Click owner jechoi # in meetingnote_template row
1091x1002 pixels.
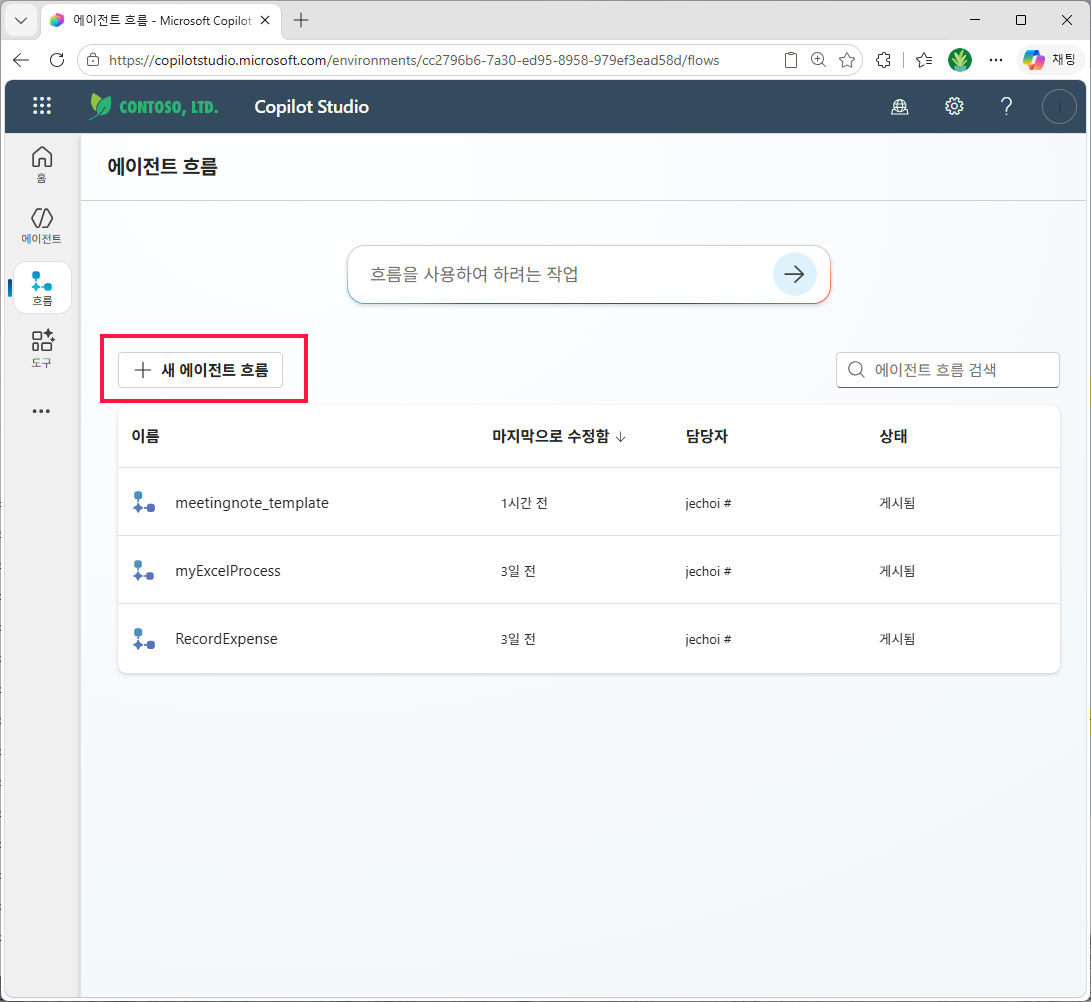tap(708, 502)
